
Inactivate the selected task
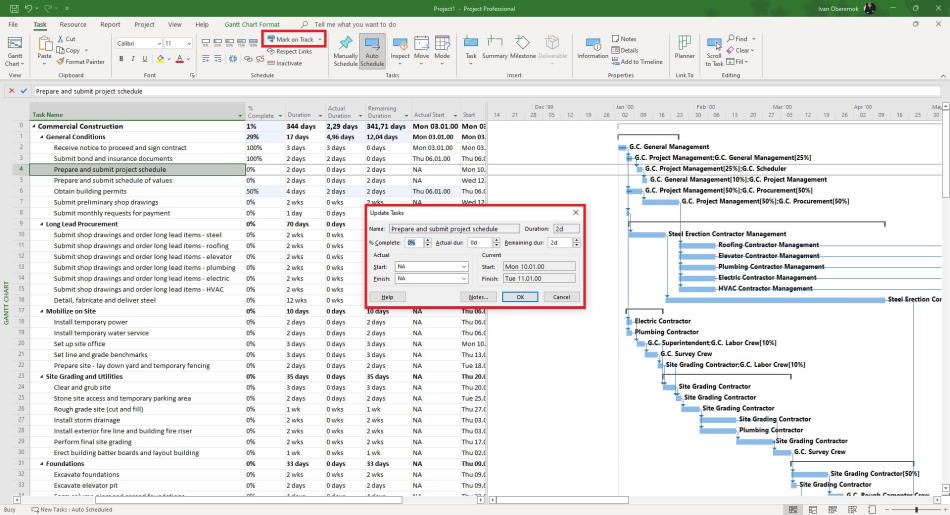pos(285,63)
